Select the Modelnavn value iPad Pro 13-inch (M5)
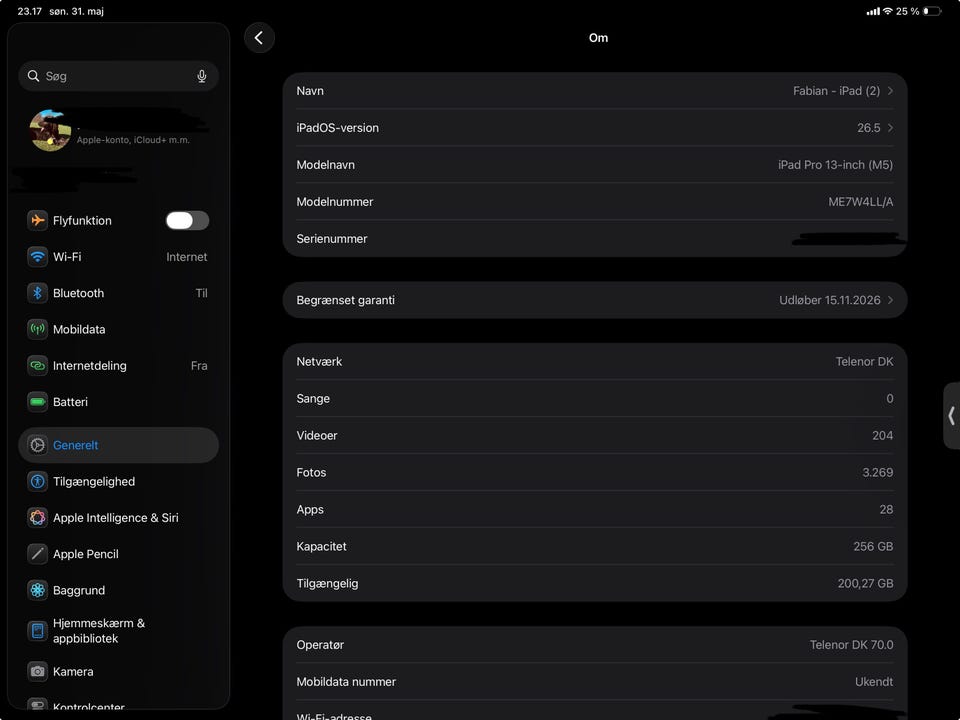The width and height of the screenshot is (960, 720). tap(835, 165)
